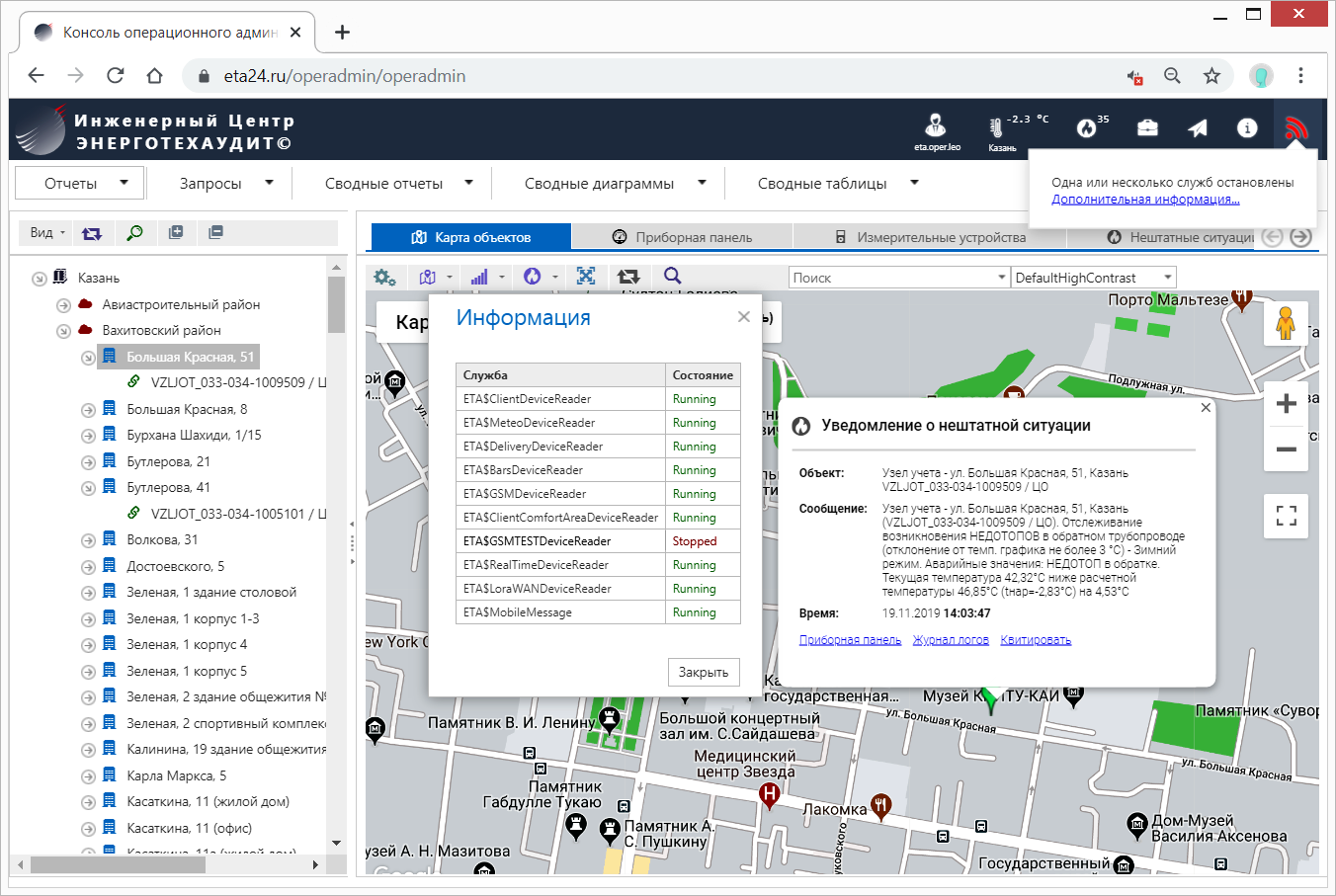The image size is (1336, 896).
Task: Click the Закрыть button in Информация dialog
Action: [x=703, y=672]
